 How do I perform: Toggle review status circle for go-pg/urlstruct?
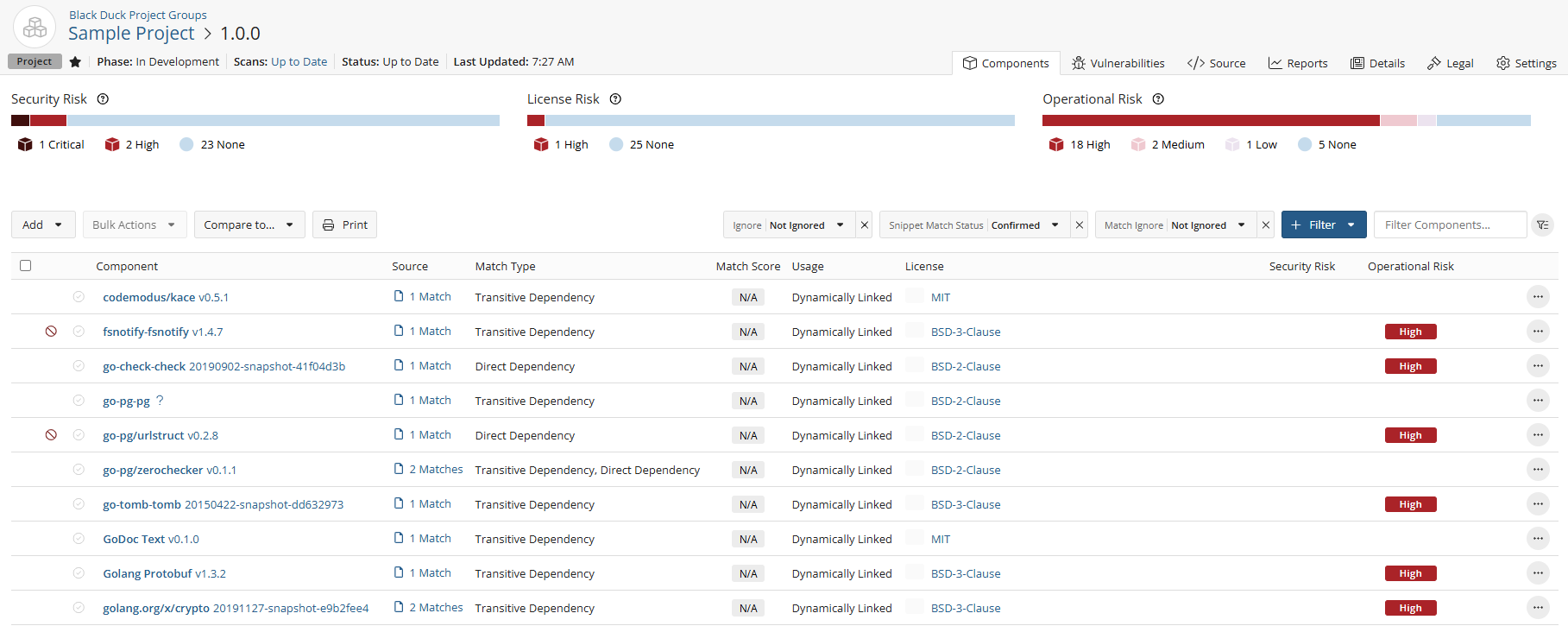(79, 435)
